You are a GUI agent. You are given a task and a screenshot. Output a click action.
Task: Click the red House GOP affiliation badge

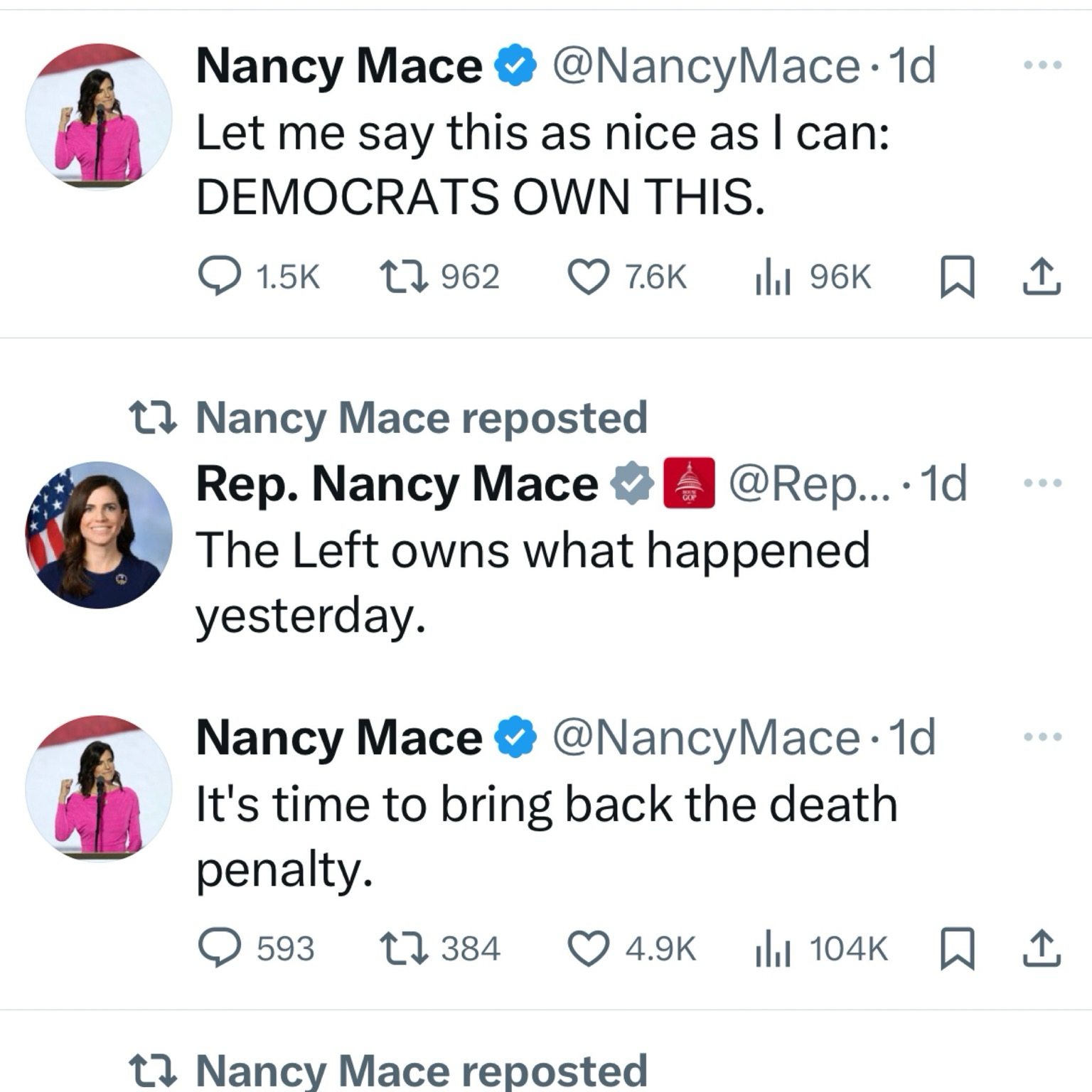point(689,483)
